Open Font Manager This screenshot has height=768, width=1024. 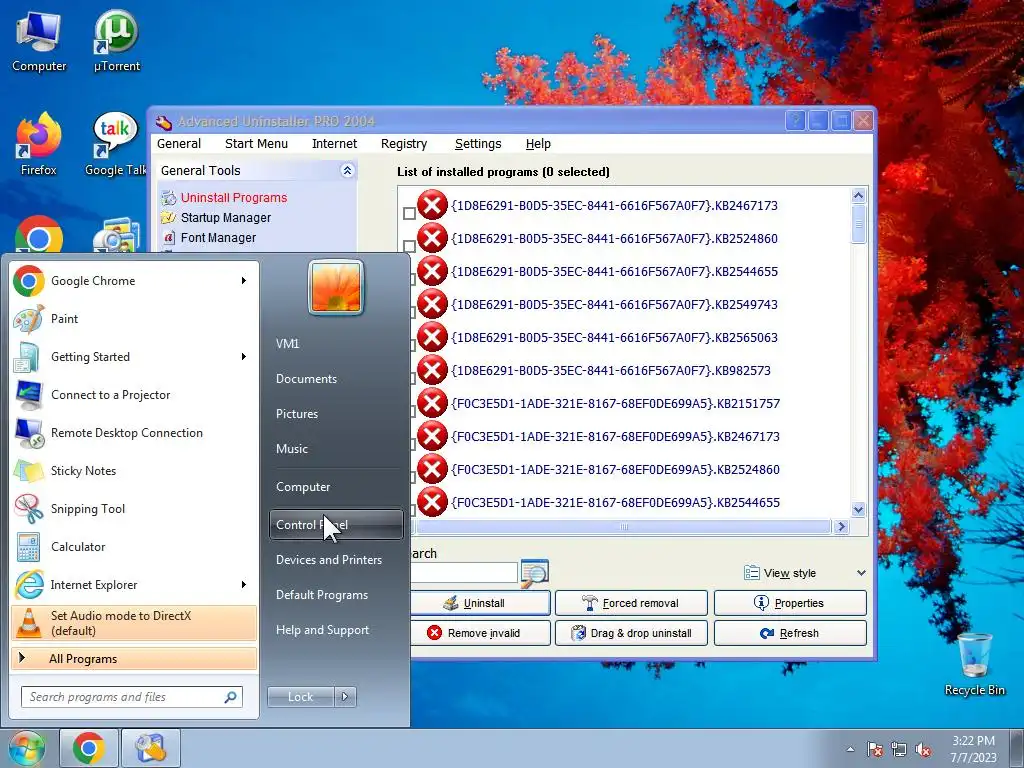pos(218,238)
